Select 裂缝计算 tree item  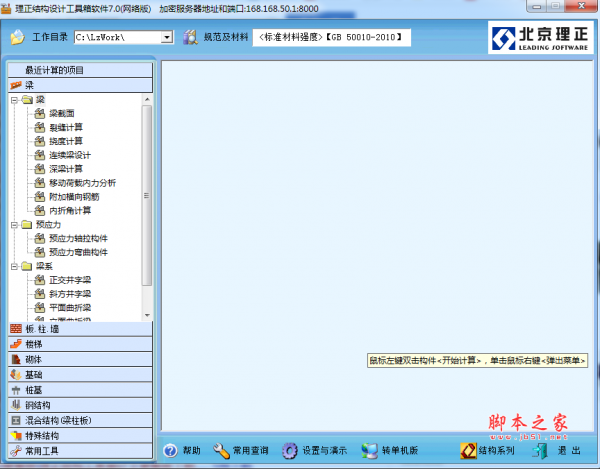(66, 127)
